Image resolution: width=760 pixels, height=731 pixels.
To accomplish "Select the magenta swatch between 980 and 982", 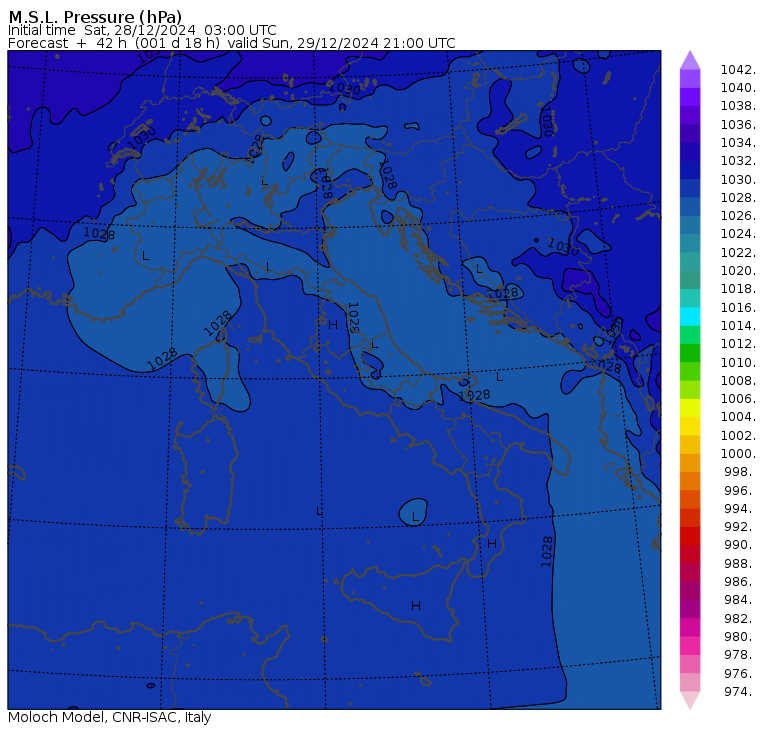I will click(x=690, y=627).
